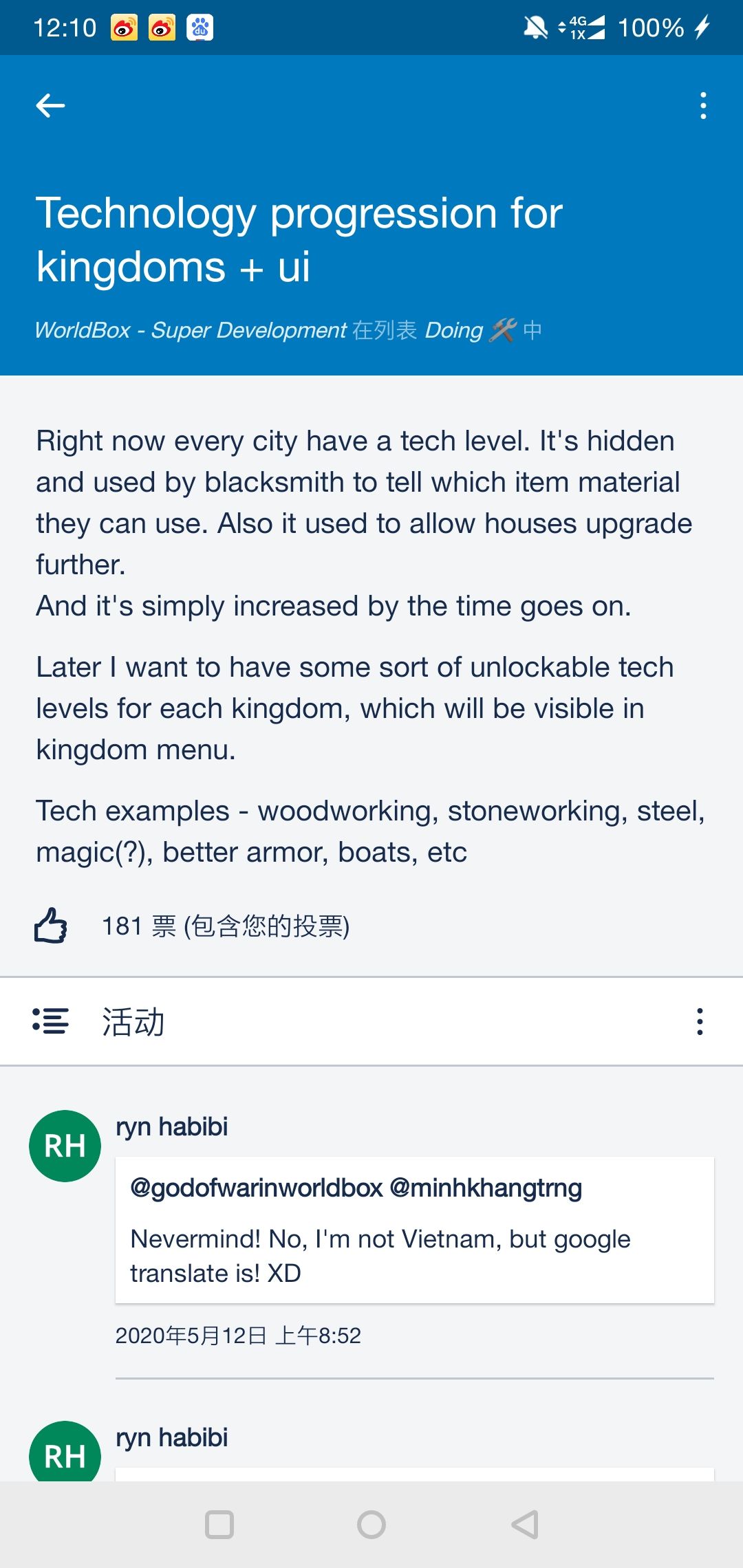Click the RH avatar of ryn habibi
The width and height of the screenshot is (743, 1568).
click(x=65, y=1145)
